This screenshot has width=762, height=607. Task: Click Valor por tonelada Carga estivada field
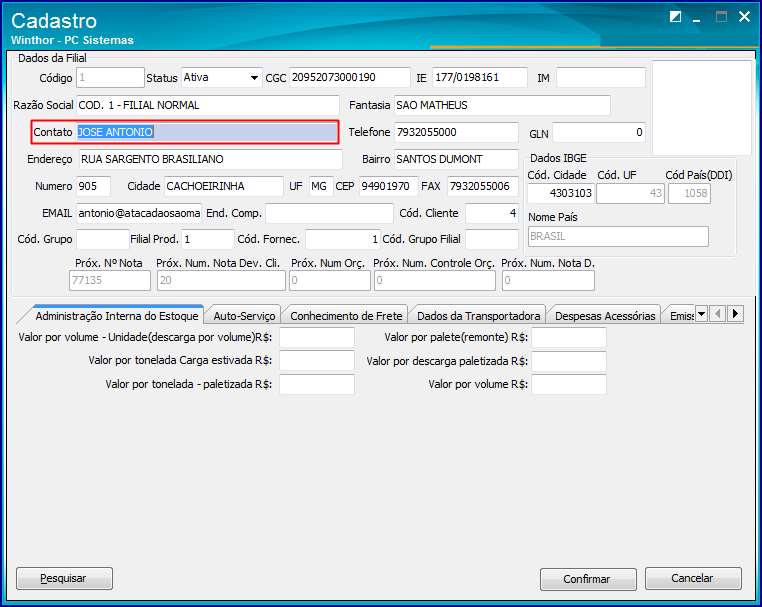[317, 361]
